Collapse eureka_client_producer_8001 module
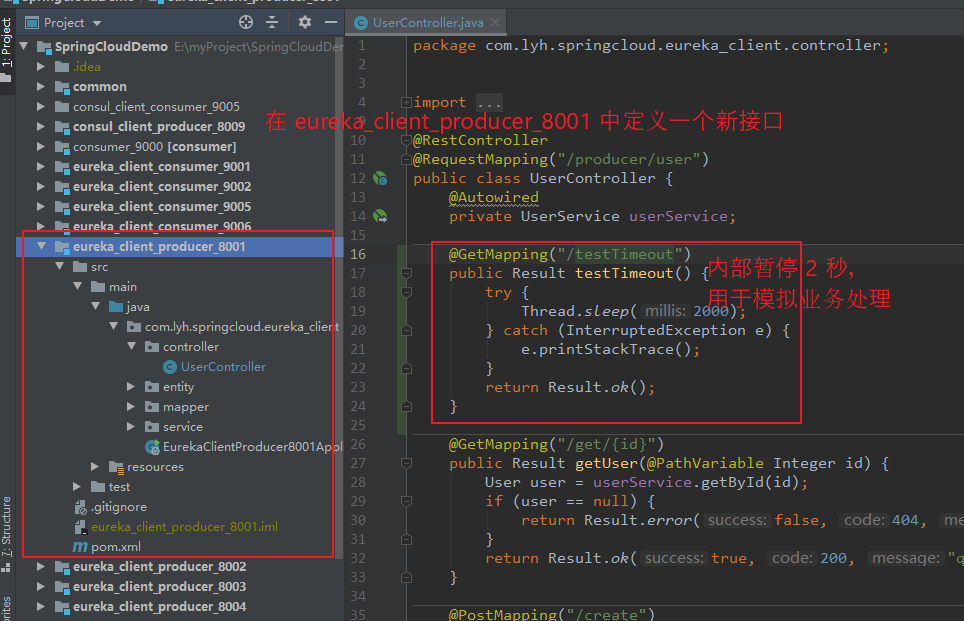 coord(41,246)
